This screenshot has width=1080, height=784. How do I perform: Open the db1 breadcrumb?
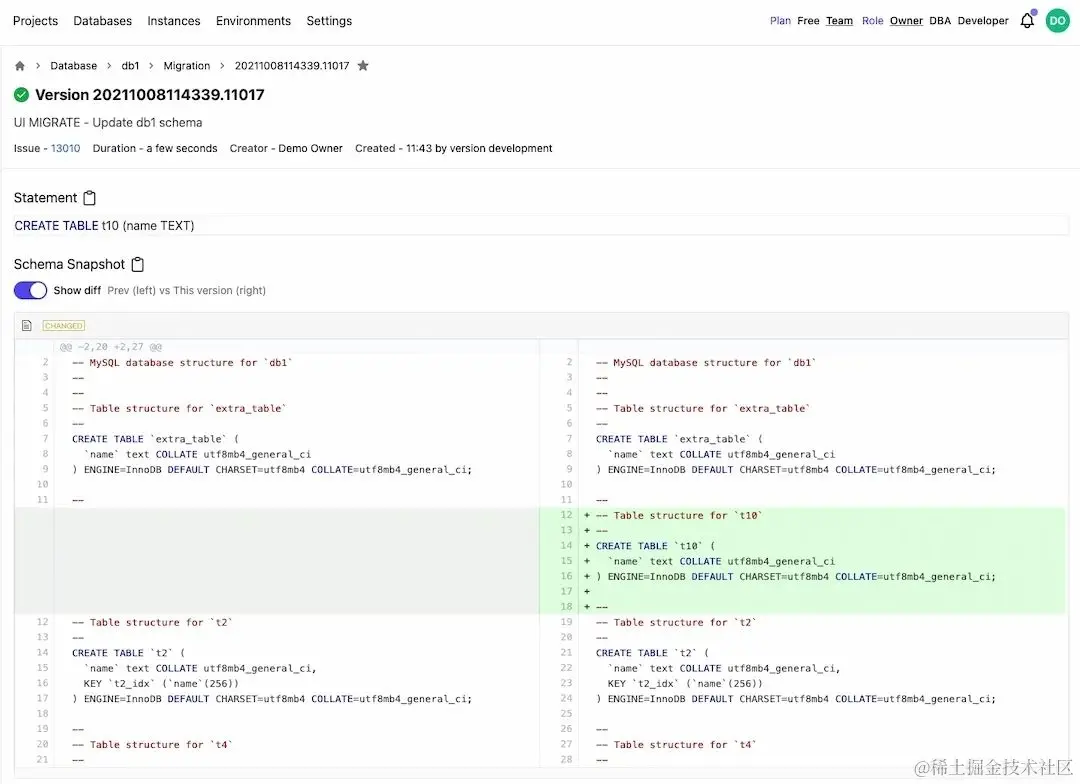pyautogui.click(x=130, y=65)
